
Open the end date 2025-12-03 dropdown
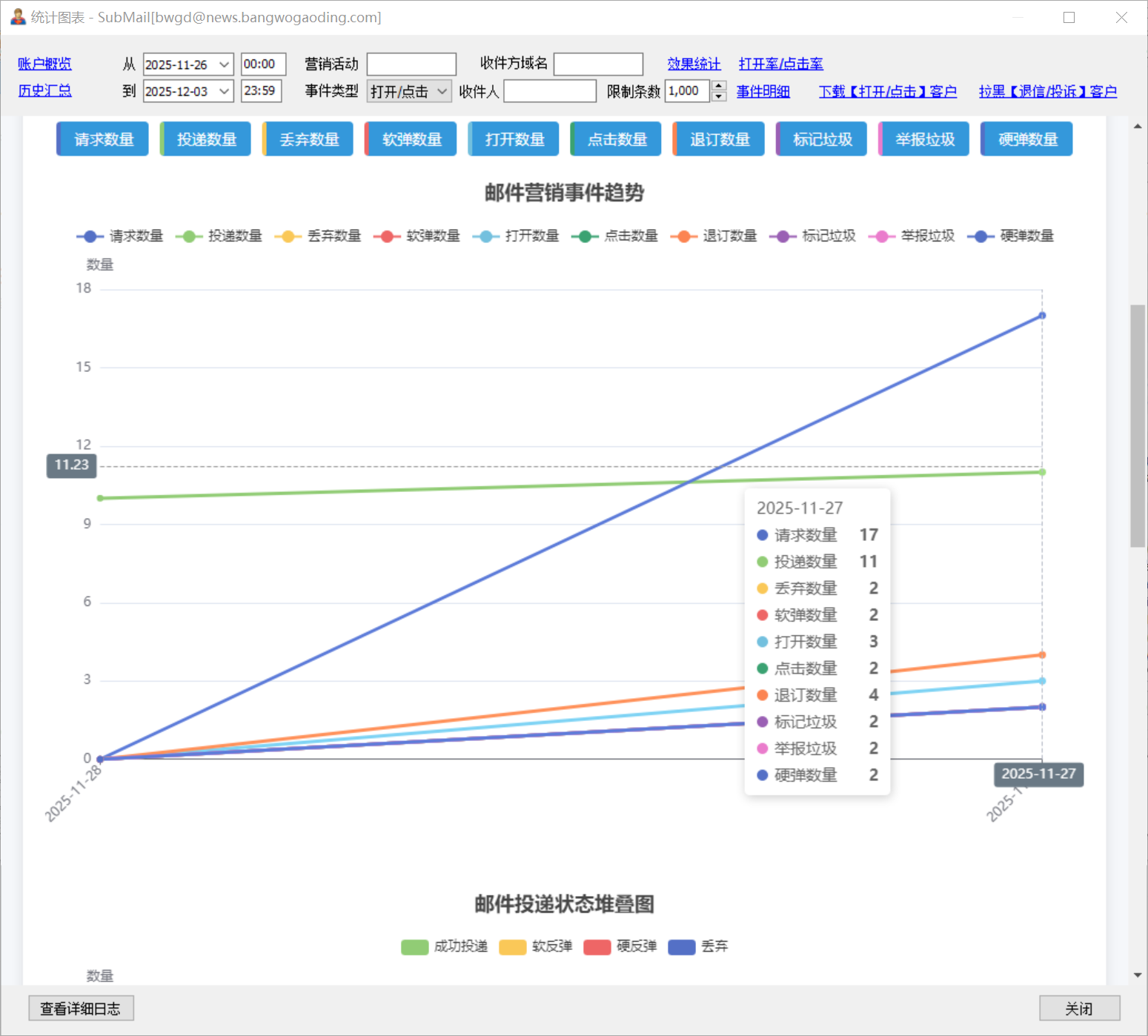pyautogui.click(x=224, y=91)
